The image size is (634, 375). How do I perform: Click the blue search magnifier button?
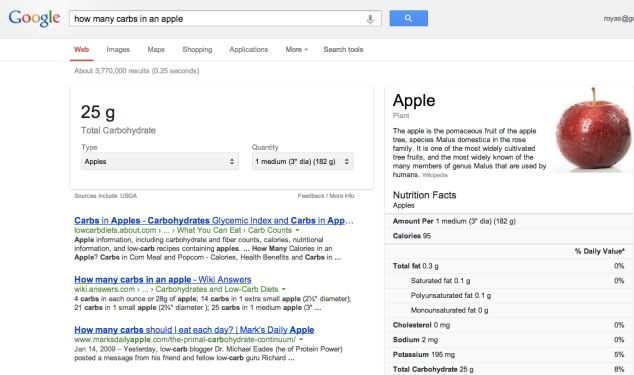tap(408, 18)
